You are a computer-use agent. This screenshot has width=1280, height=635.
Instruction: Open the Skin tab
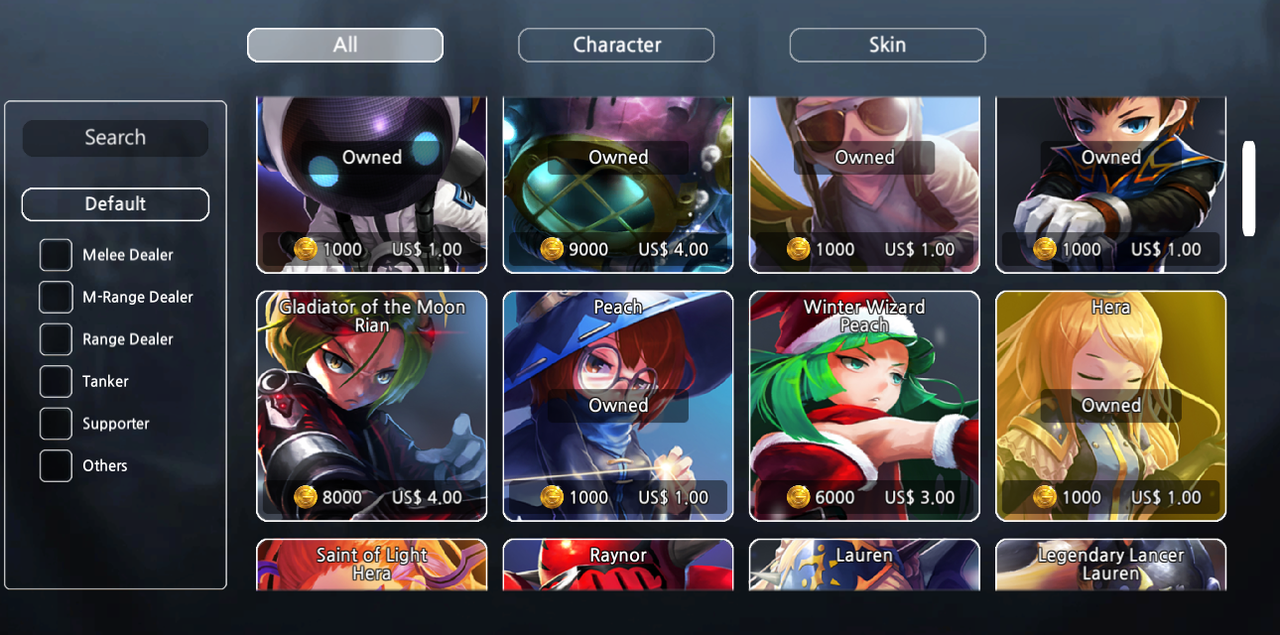[x=887, y=45]
